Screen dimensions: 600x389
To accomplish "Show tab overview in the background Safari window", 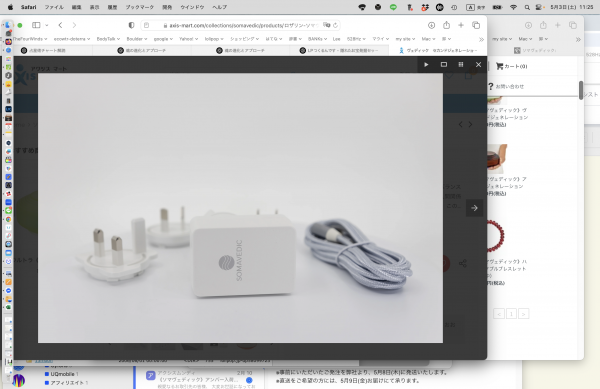I will [573, 25].
